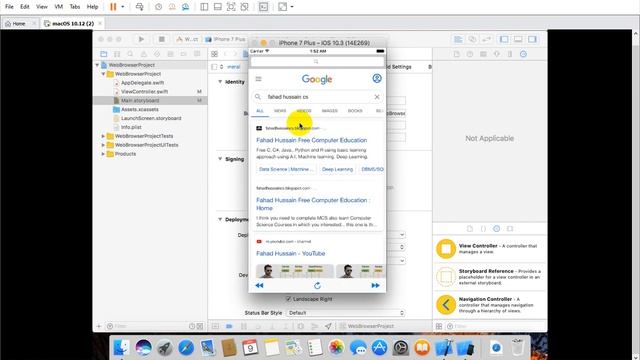640x360 pixels.
Task: Go forward with the simulator fast-forward button
Action: (375, 285)
